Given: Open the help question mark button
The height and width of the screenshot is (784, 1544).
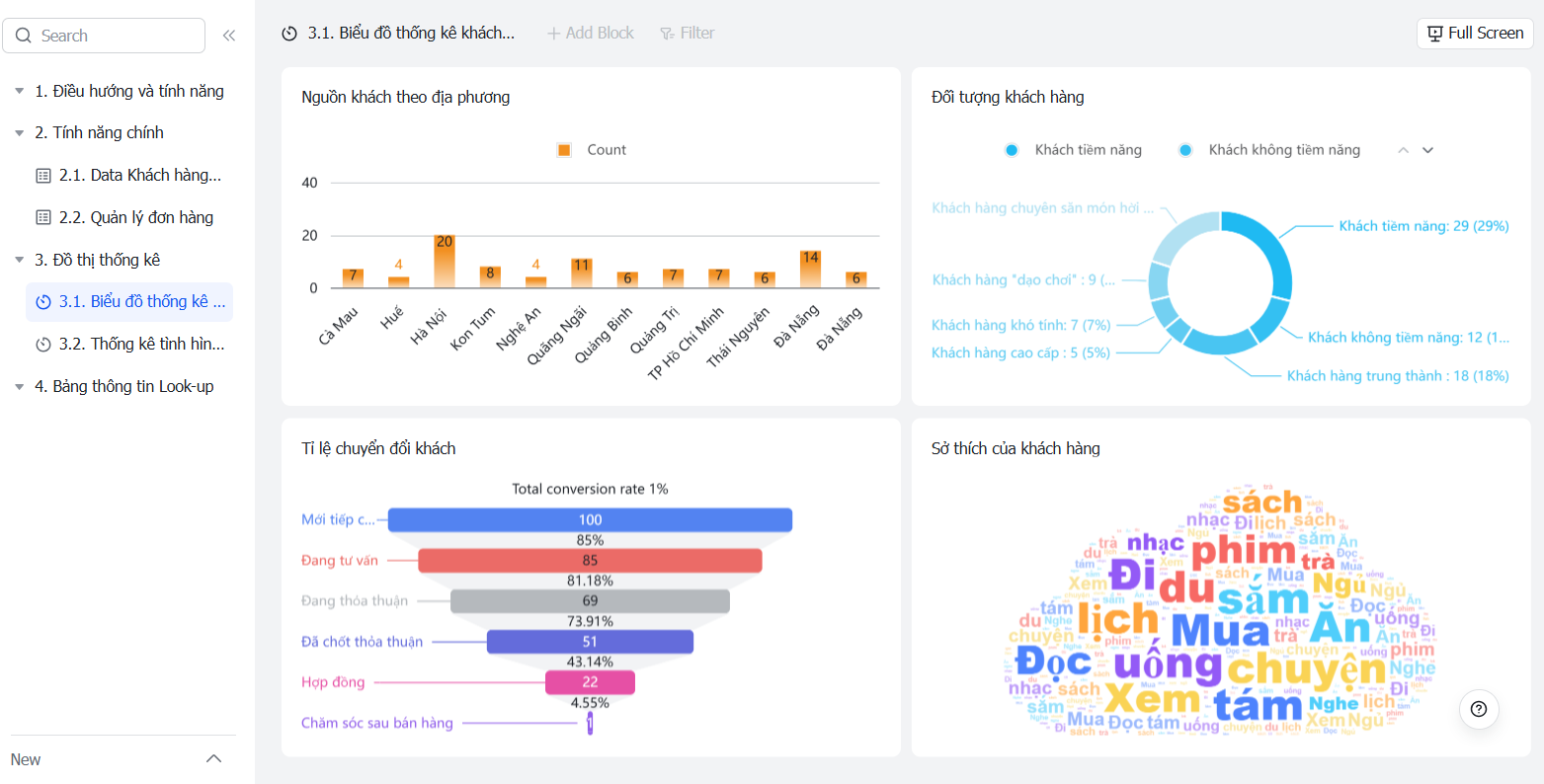Looking at the screenshot, I should tap(1479, 708).
